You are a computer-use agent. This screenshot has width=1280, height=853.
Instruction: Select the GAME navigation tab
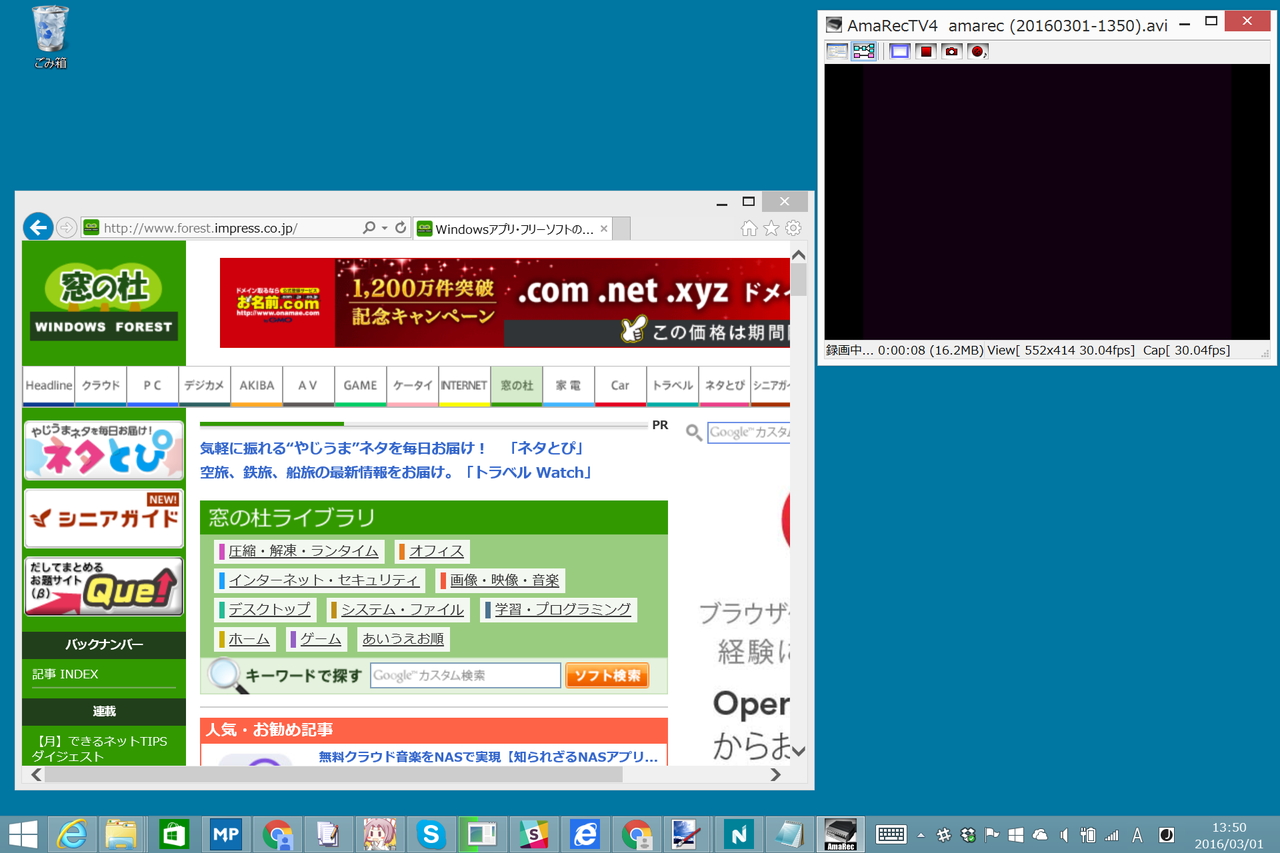pyautogui.click(x=360, y=385)
